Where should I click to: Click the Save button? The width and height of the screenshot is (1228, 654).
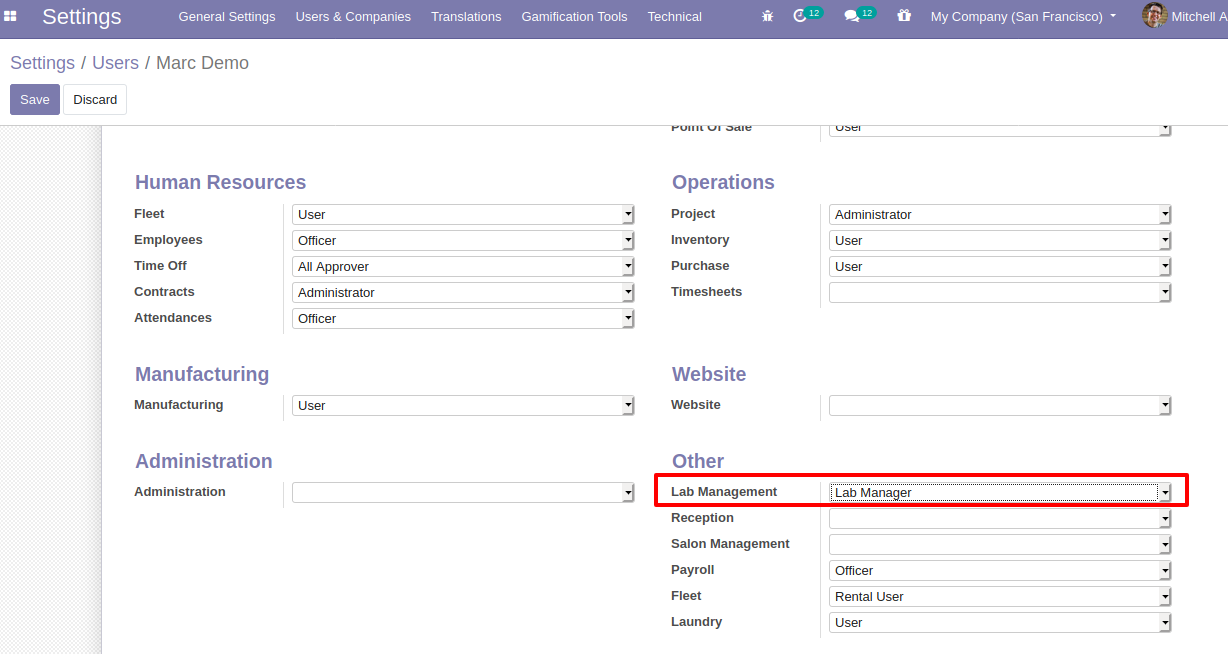(35, 100)
